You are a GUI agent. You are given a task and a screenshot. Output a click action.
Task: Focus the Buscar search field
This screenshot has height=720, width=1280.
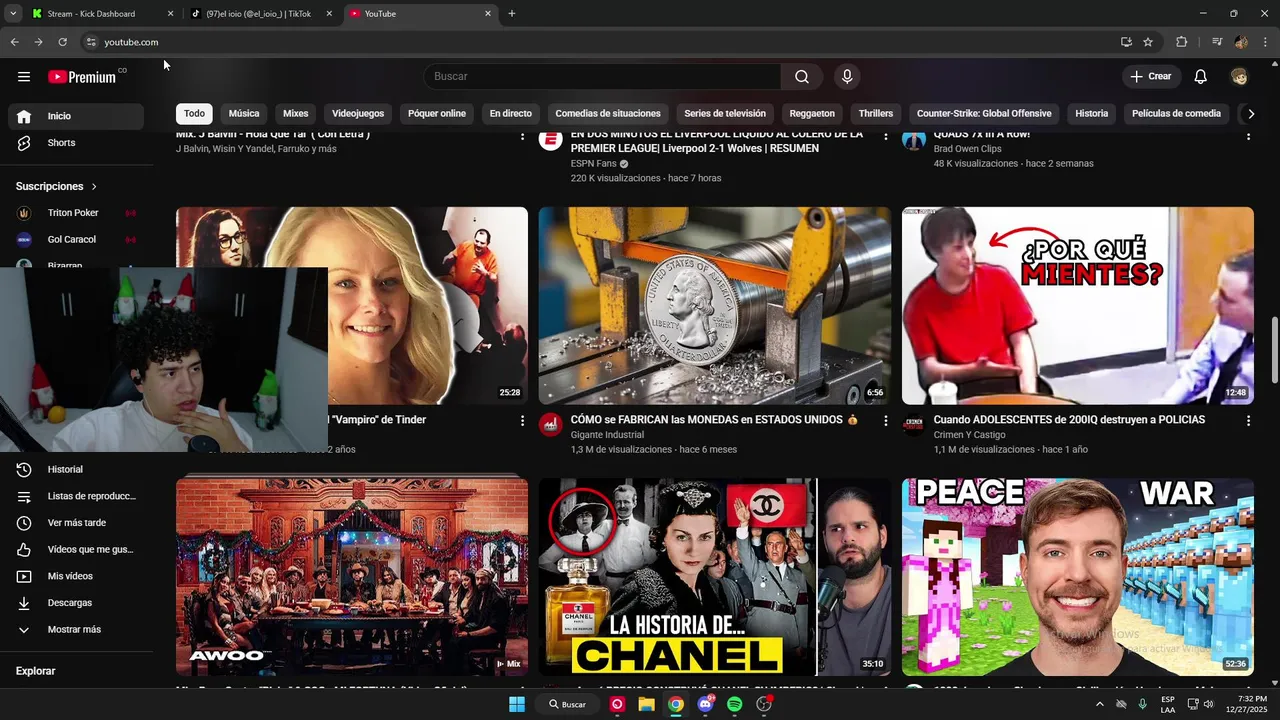[602, 77]
